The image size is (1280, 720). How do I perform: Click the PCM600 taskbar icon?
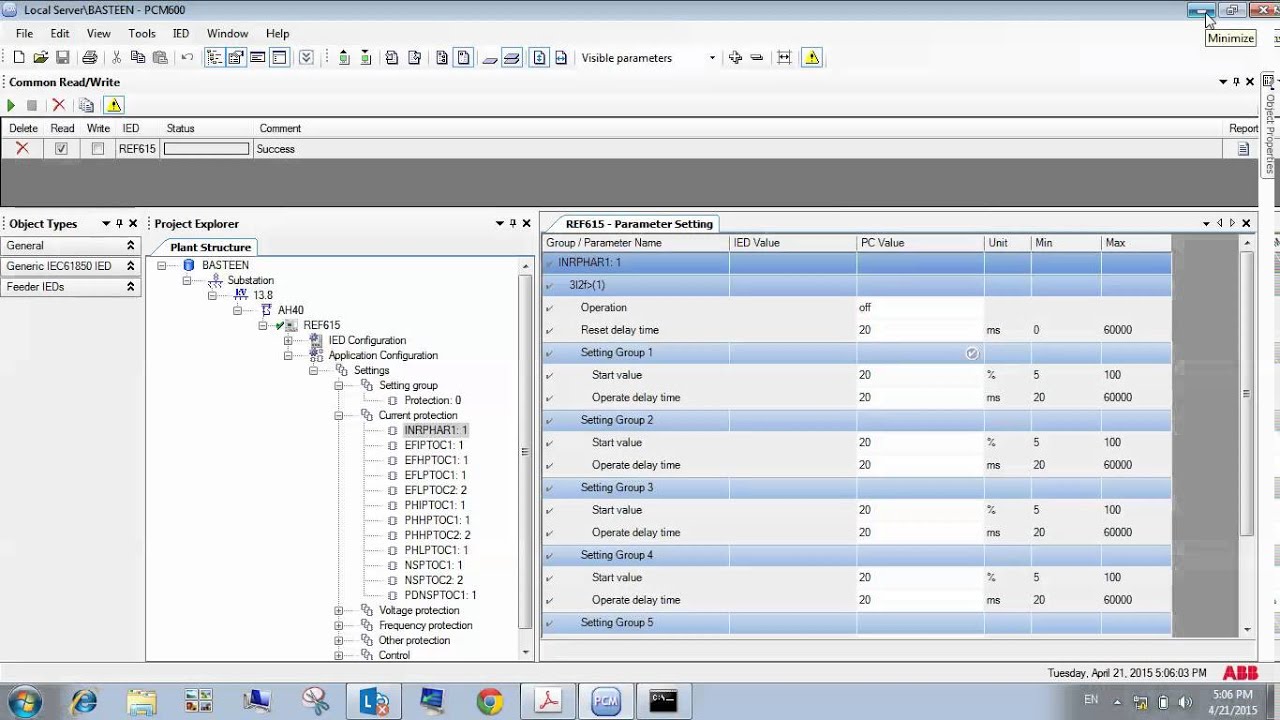coord(606,701)
